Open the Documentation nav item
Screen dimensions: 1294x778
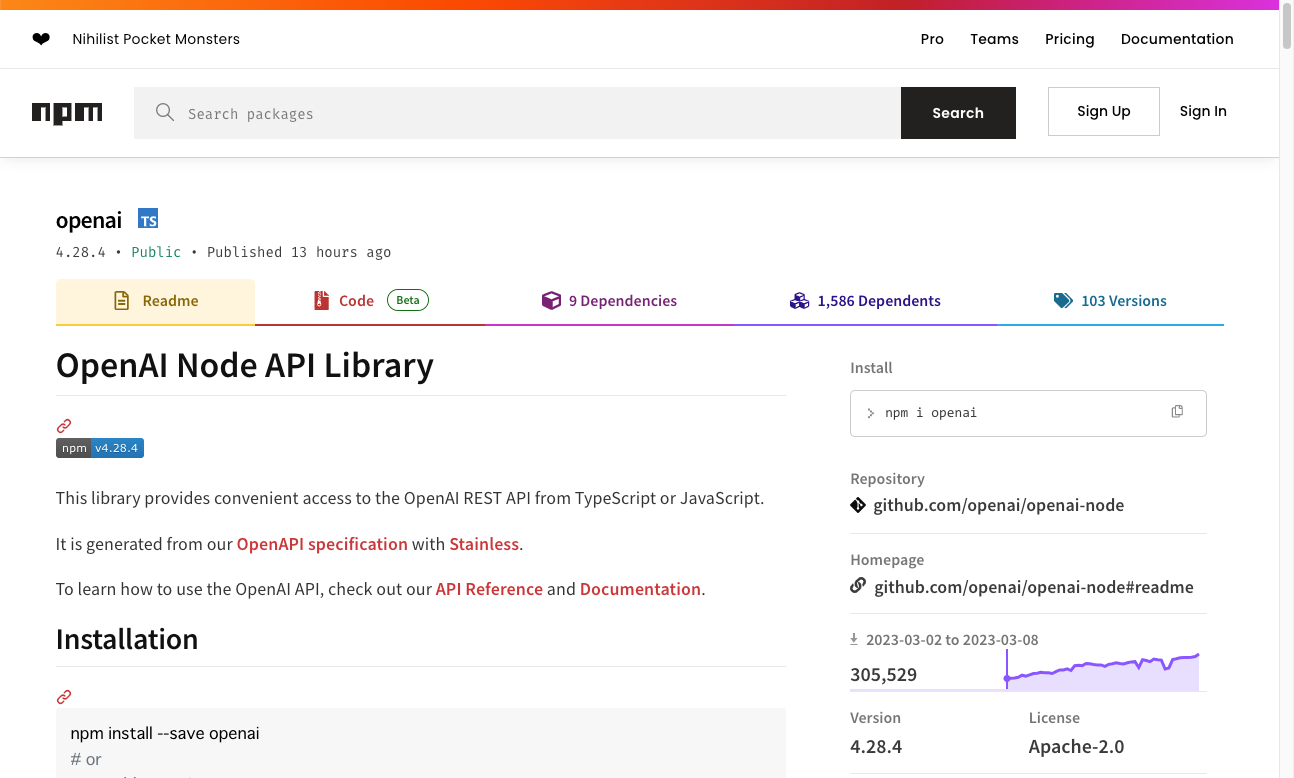1177,39
